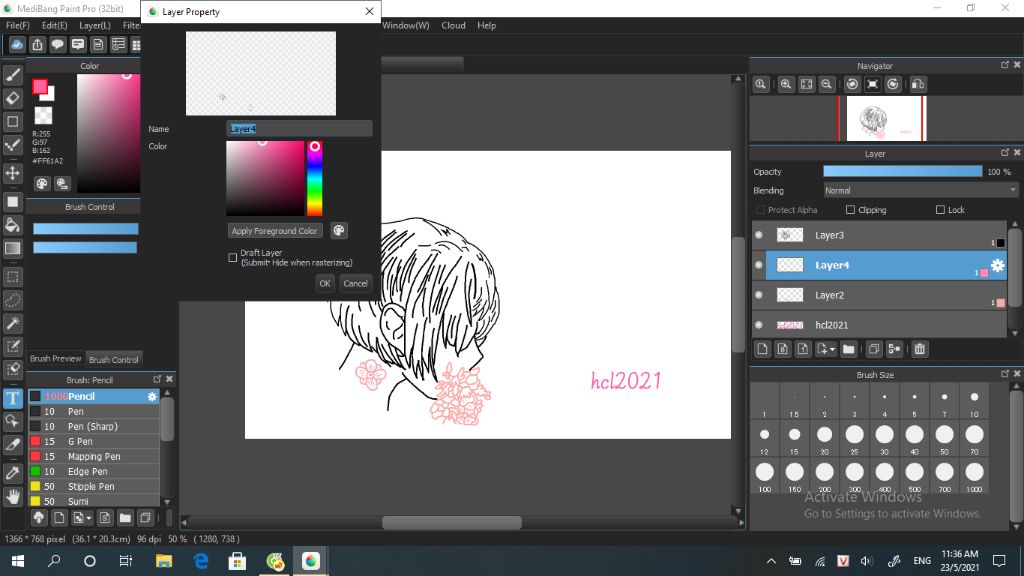Viewport: 1024px width, 576px height.
Task: Click Navigator rotate left icon
Action: 852,84
